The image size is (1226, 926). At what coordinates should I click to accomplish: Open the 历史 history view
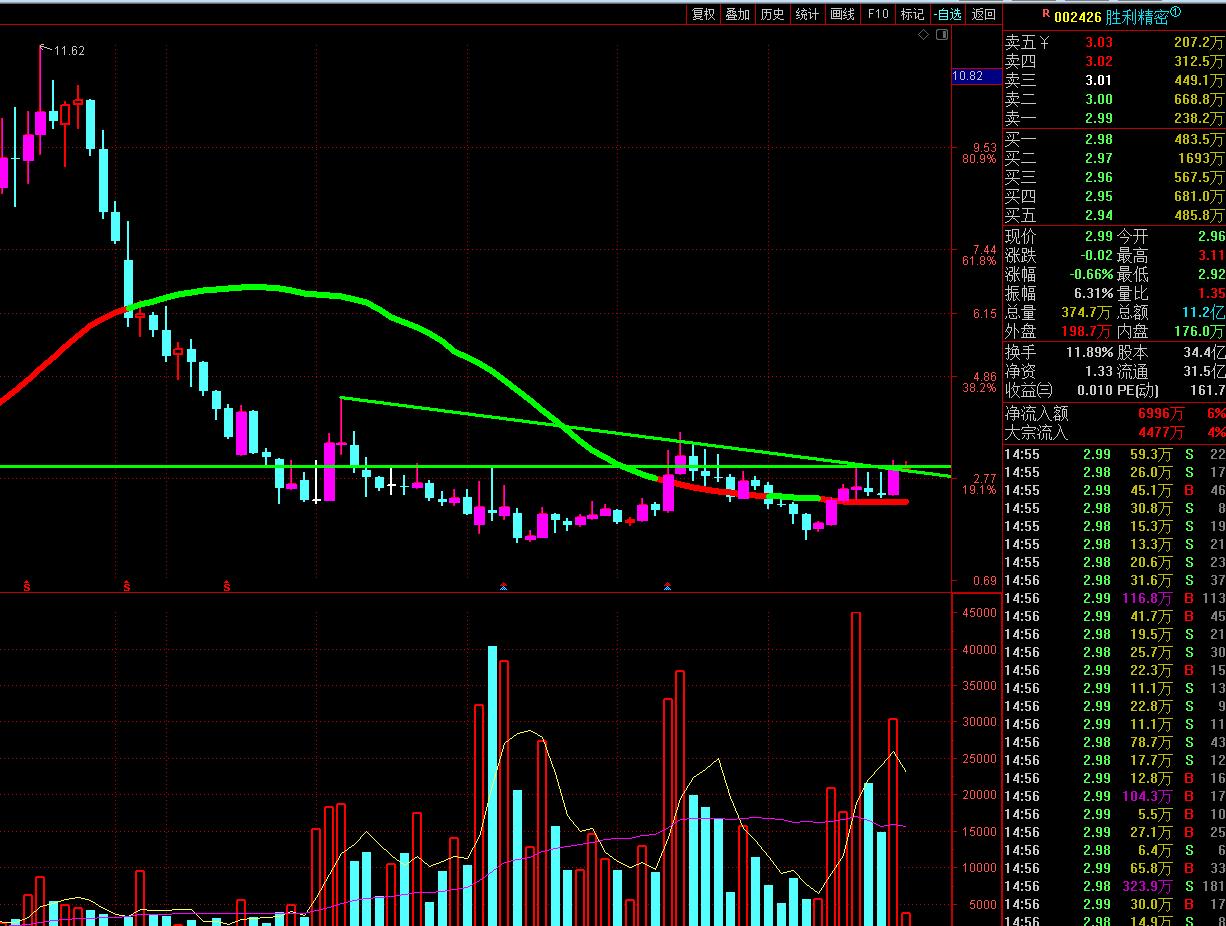click(772, 14)
